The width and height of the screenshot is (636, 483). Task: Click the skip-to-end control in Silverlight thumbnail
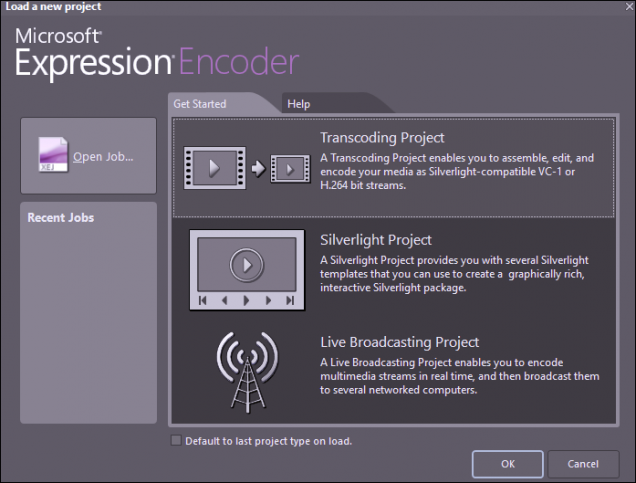coord(290,301)
